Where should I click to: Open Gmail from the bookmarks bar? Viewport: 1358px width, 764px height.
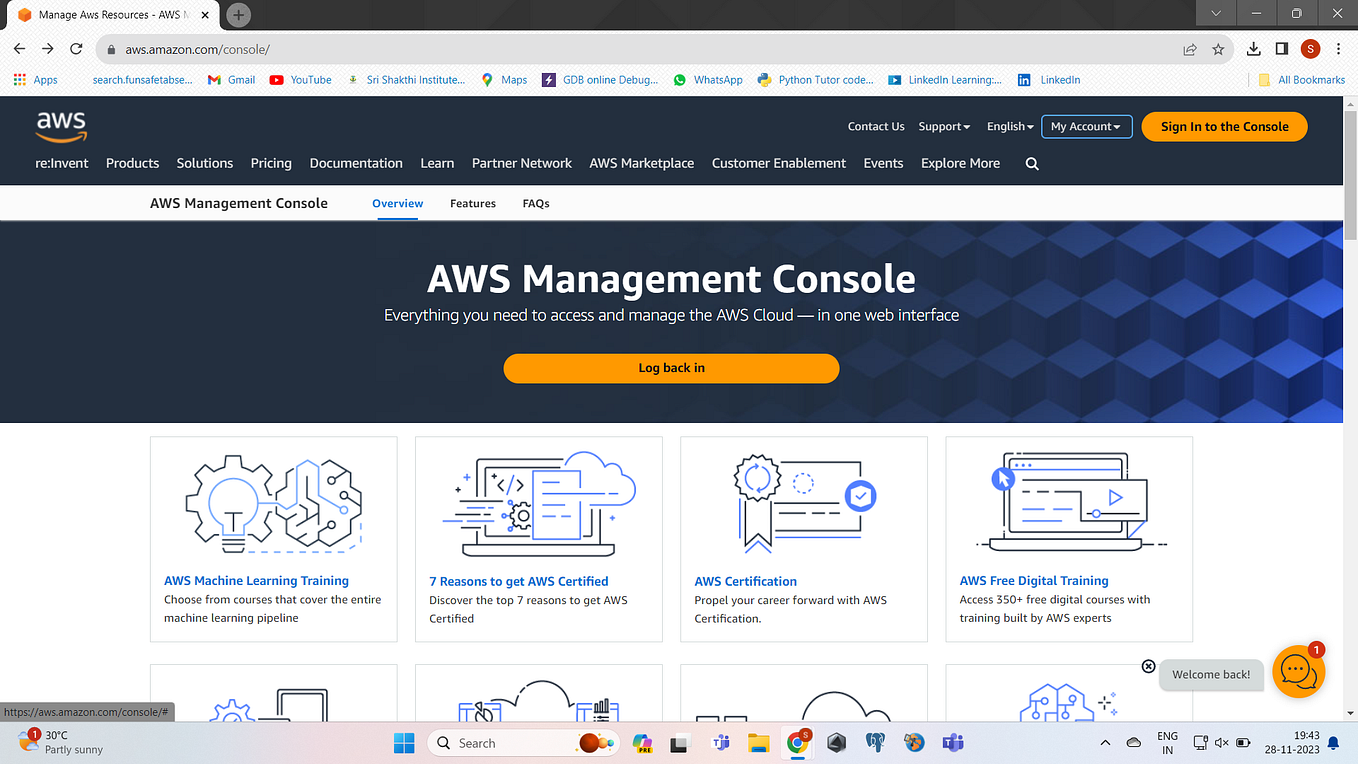pos(231,79)
